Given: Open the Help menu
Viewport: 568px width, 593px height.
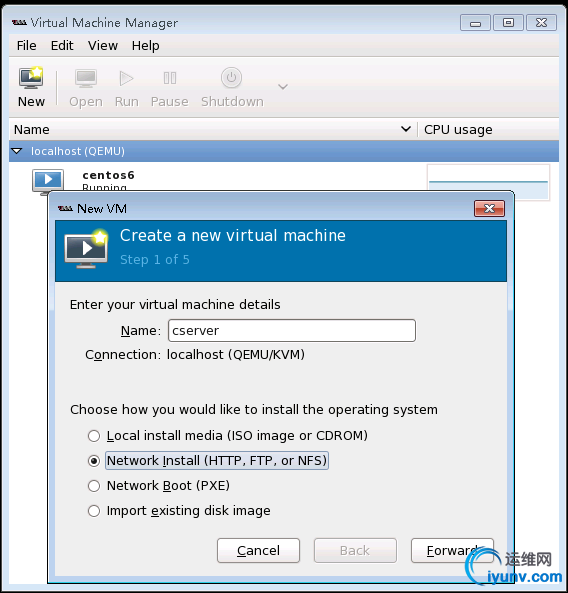Looking at the screenshot, I should (146, 46).
